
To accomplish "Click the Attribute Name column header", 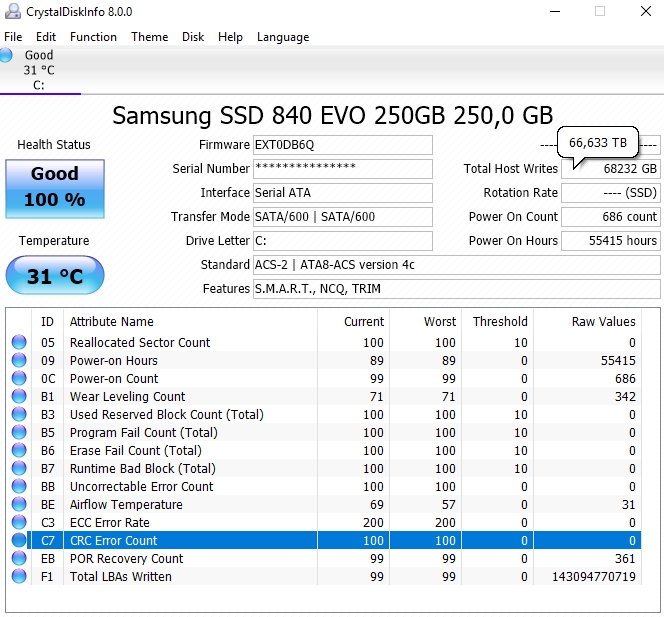I will [190, 321].
